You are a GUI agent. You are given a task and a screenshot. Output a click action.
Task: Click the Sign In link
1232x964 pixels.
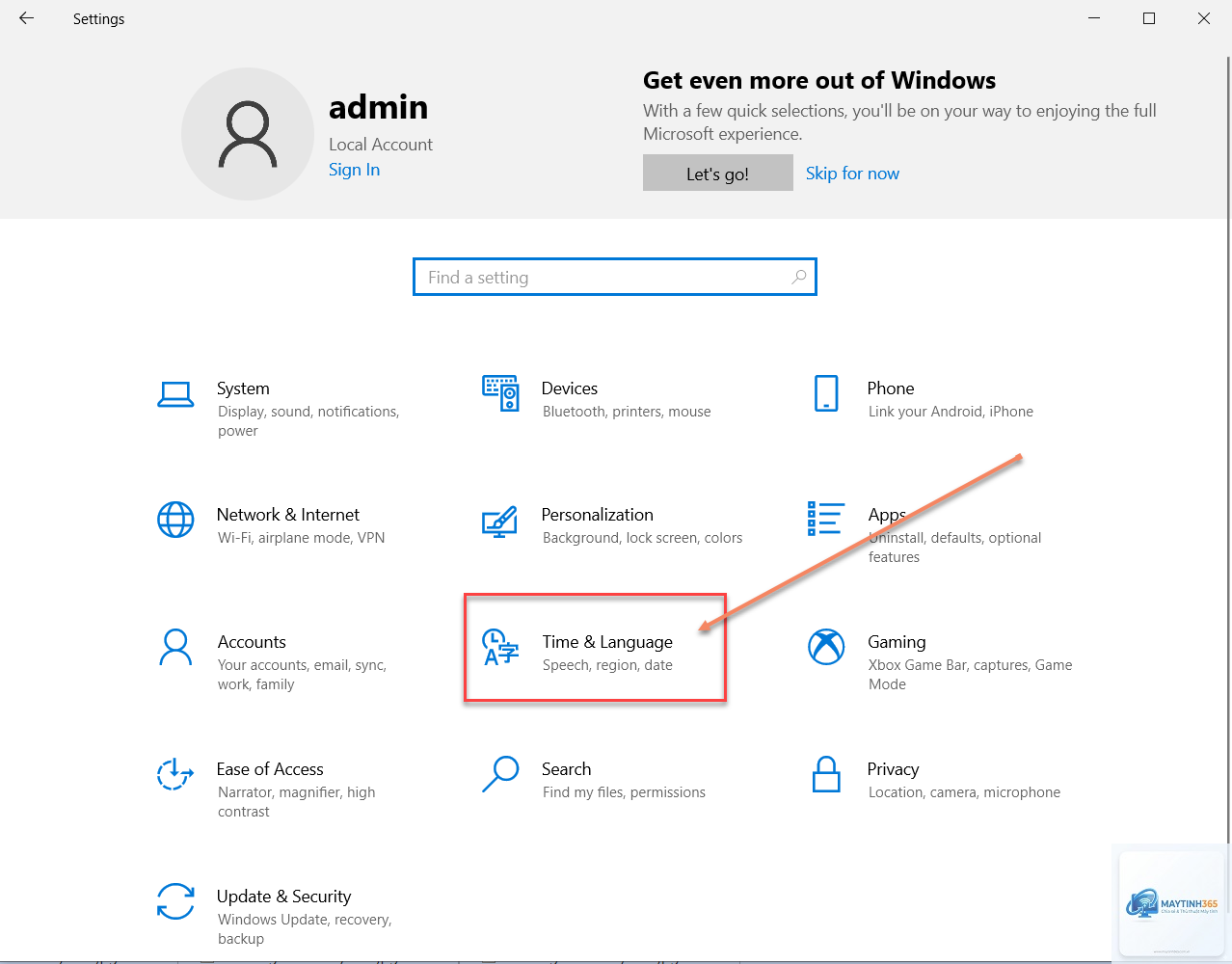pos(354,170)
